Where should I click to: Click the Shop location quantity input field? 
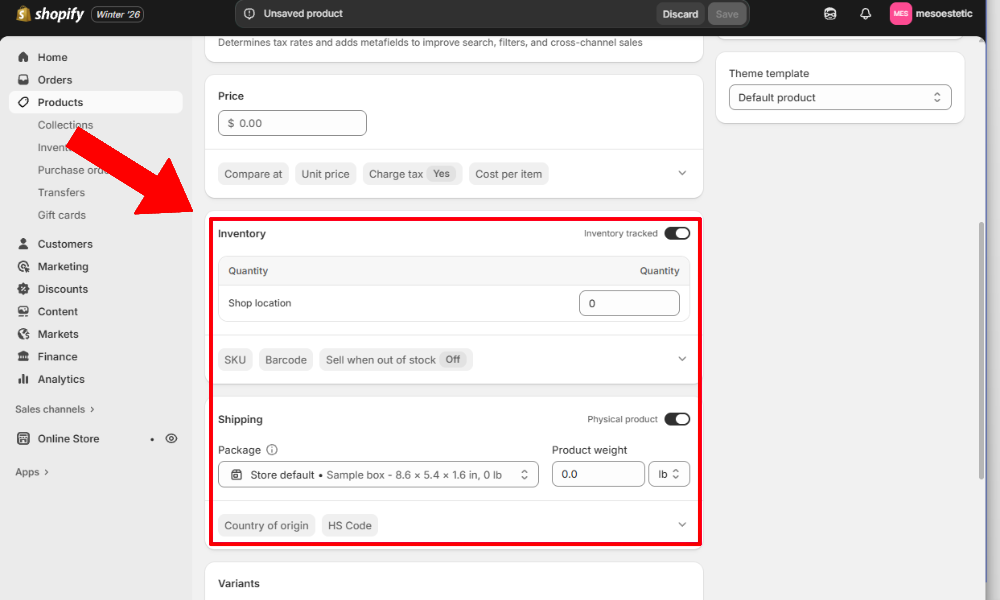(x=629, y=302)
